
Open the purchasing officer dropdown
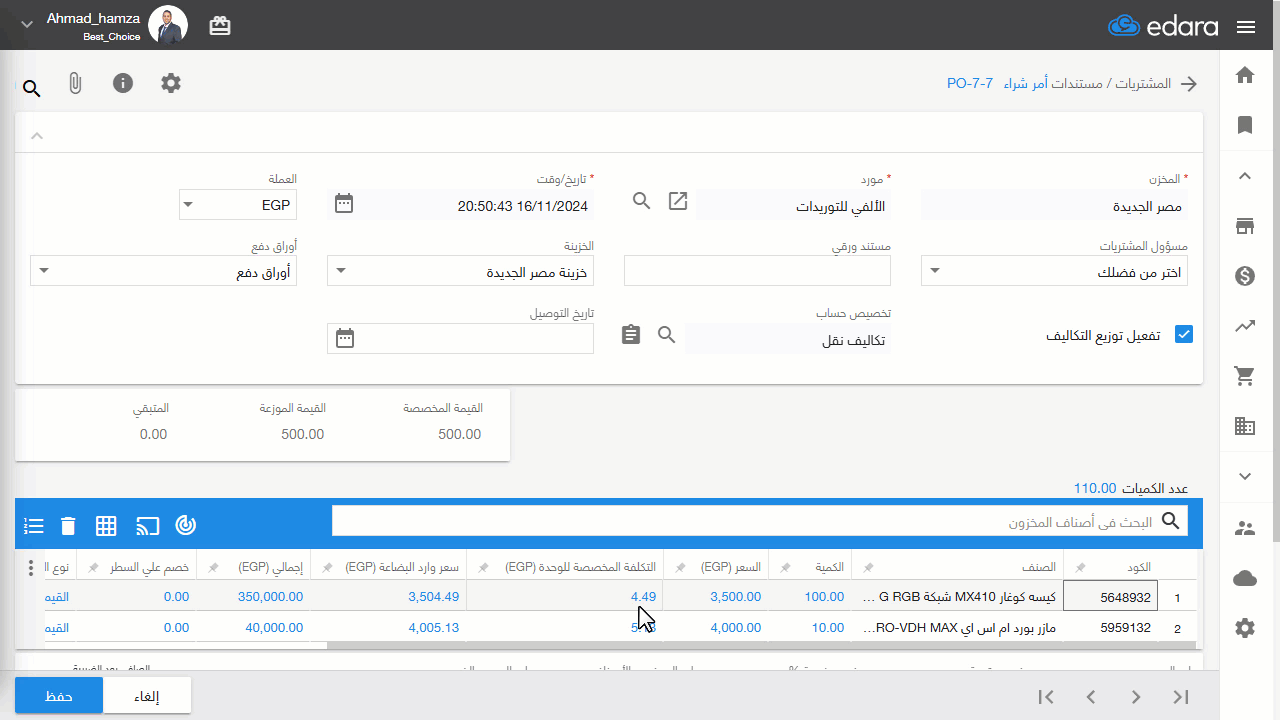(x=1054, y=271)
